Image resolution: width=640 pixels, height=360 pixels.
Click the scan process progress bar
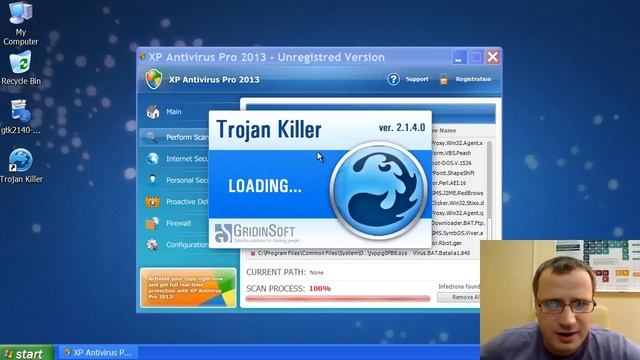pyautogui.click(x=338, y=298)
